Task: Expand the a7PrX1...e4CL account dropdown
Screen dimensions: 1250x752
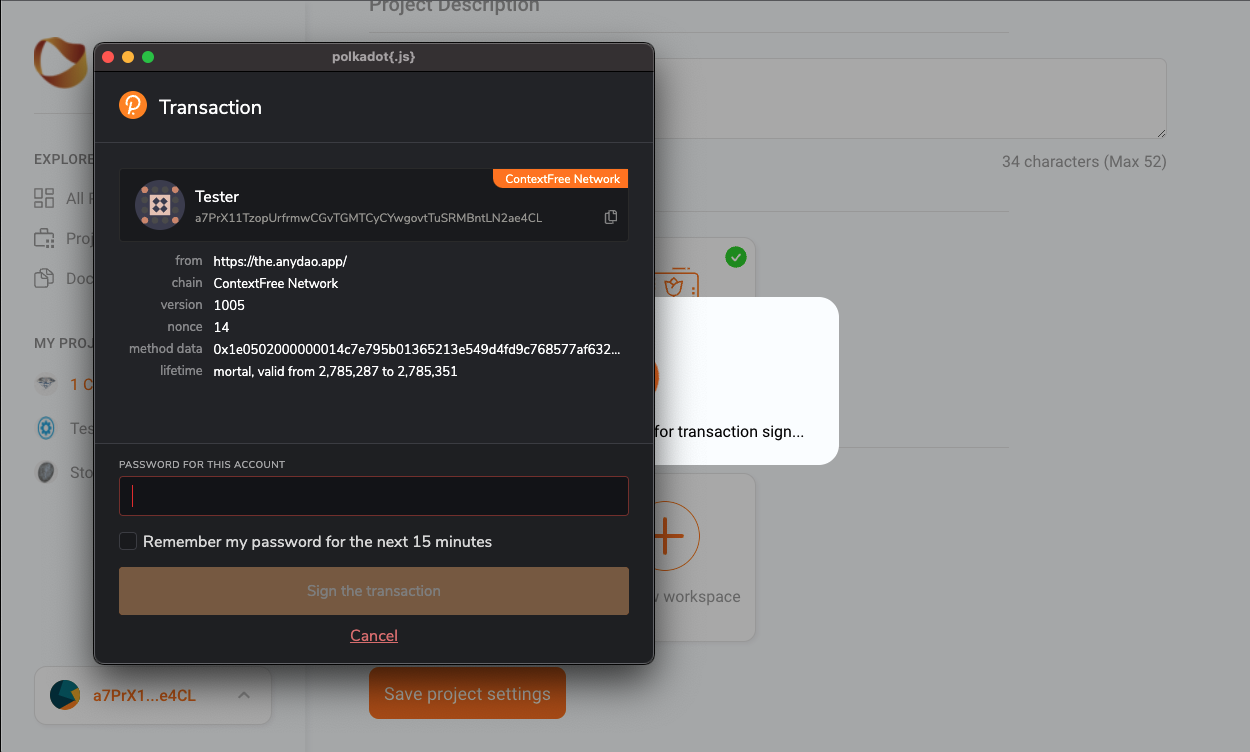Action: pos(244,696)
